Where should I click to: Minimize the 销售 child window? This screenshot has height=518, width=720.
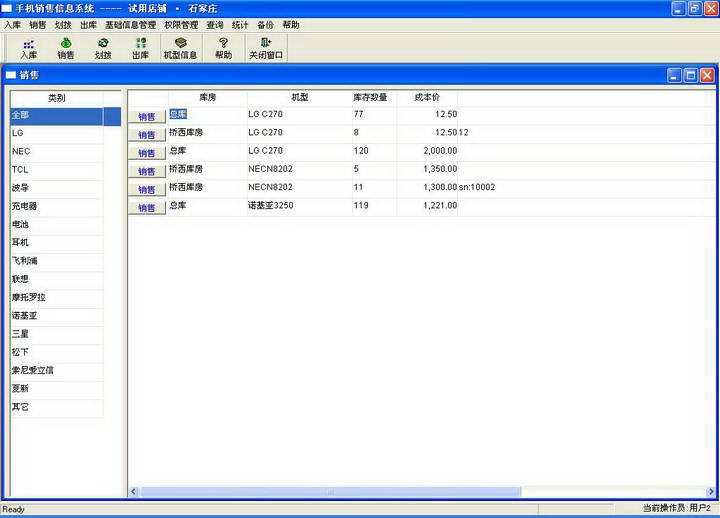674,75
